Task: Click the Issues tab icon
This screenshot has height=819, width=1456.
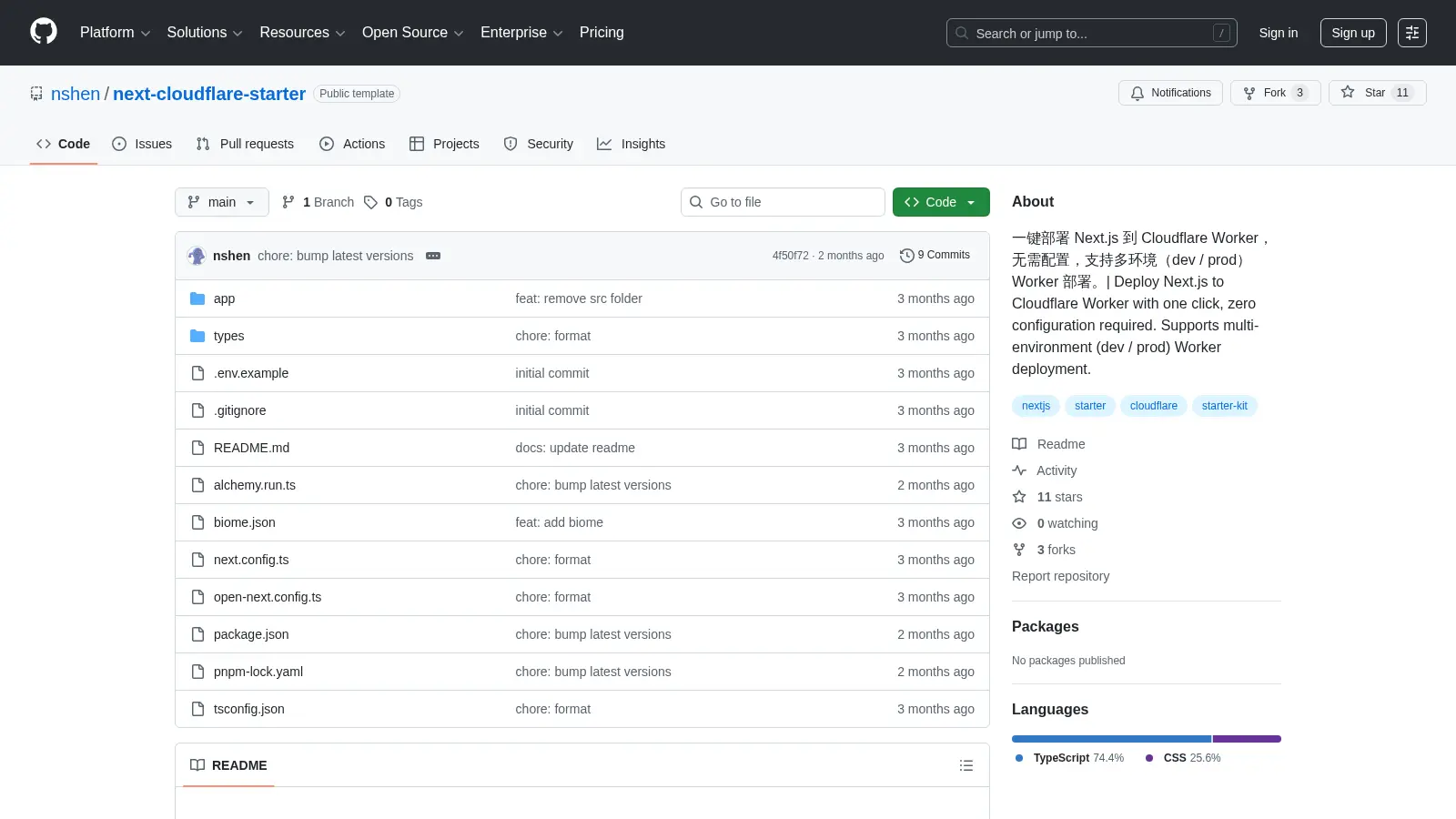Action: (x=119, y=144)
